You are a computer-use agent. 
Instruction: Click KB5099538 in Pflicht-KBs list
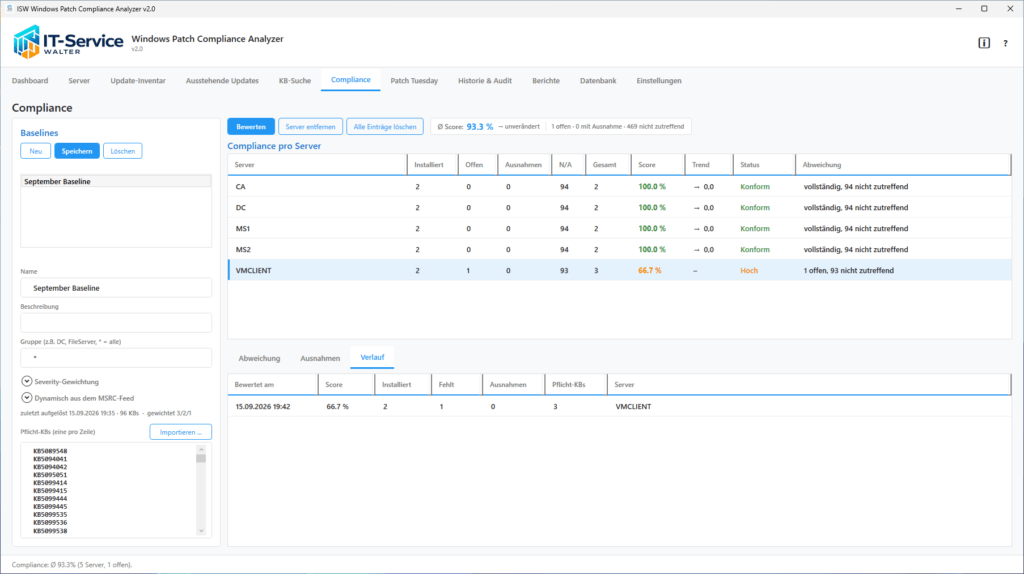click(50, 531)
